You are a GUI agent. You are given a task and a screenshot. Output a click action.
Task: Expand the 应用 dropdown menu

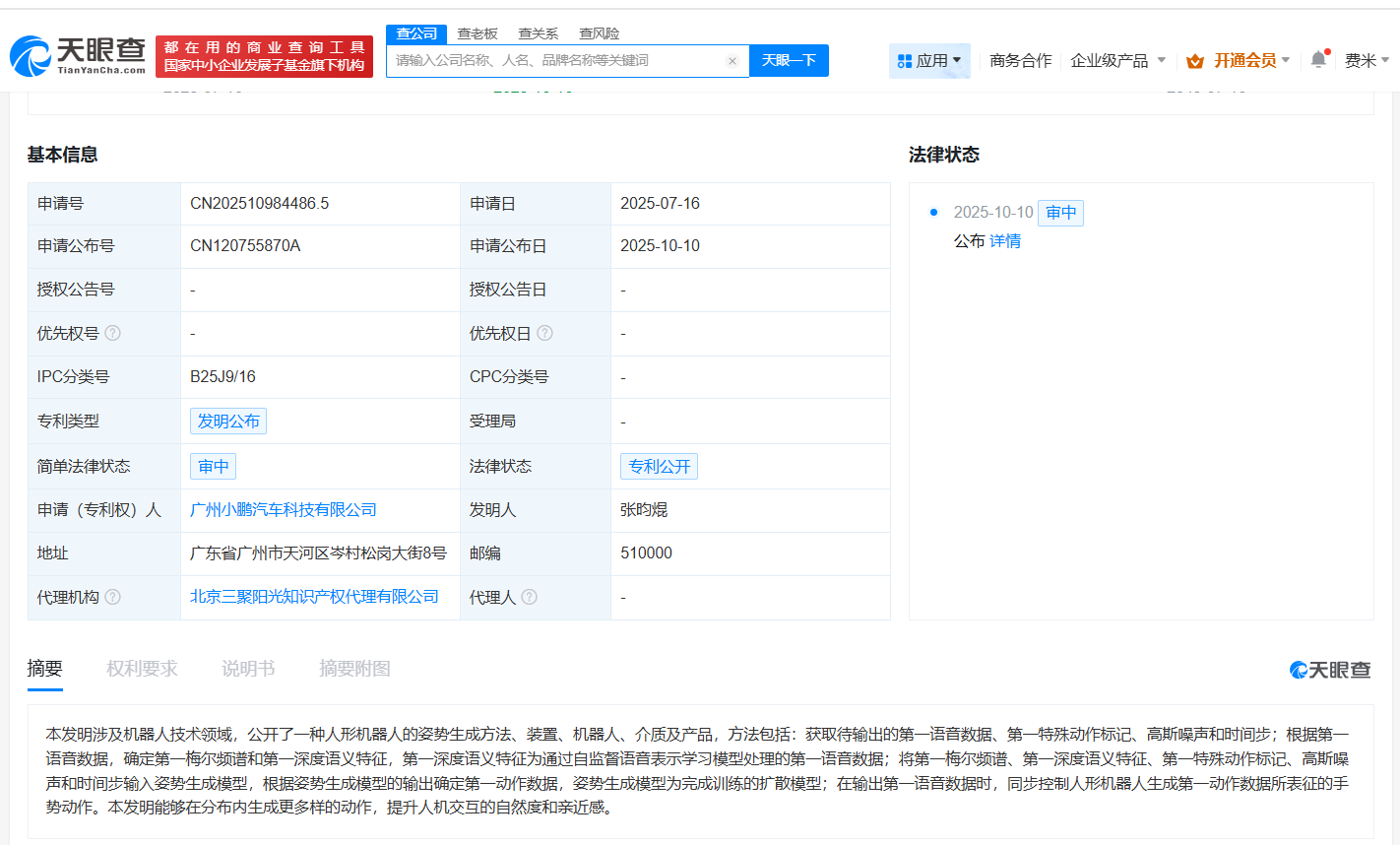click(x=929, y=61)
